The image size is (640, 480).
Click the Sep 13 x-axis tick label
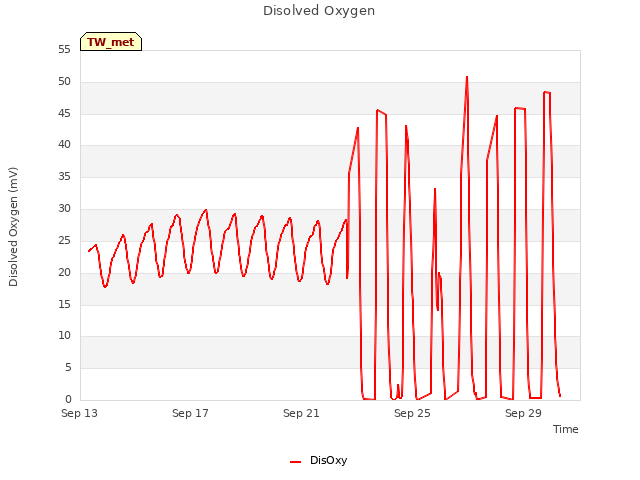(79, 413)
